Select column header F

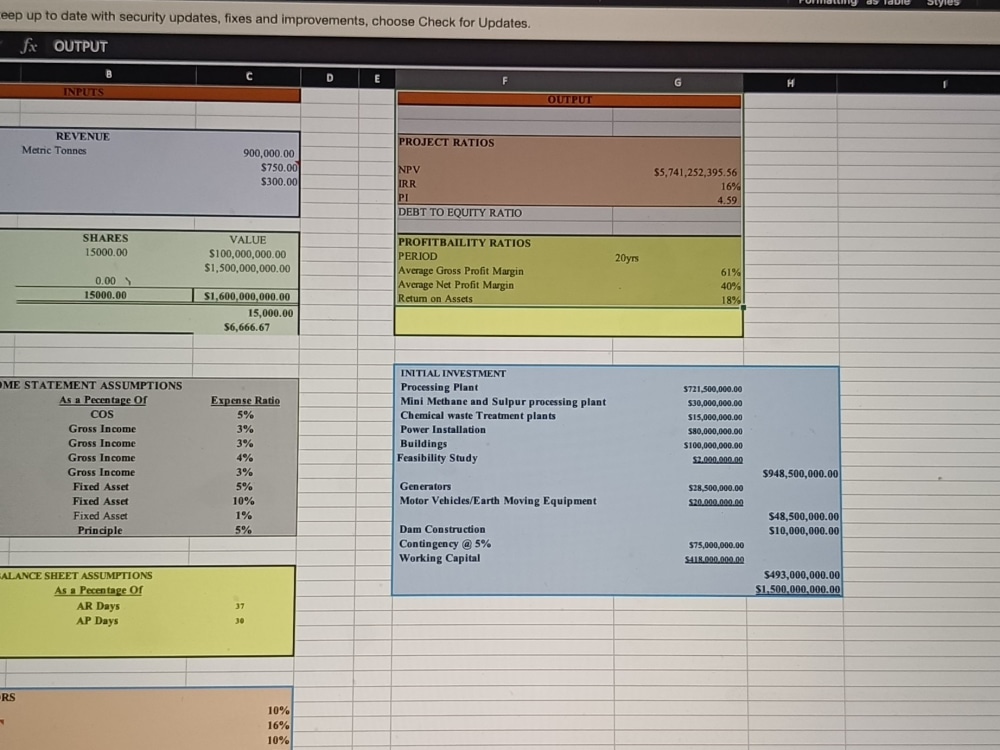(x=505, y=78)
